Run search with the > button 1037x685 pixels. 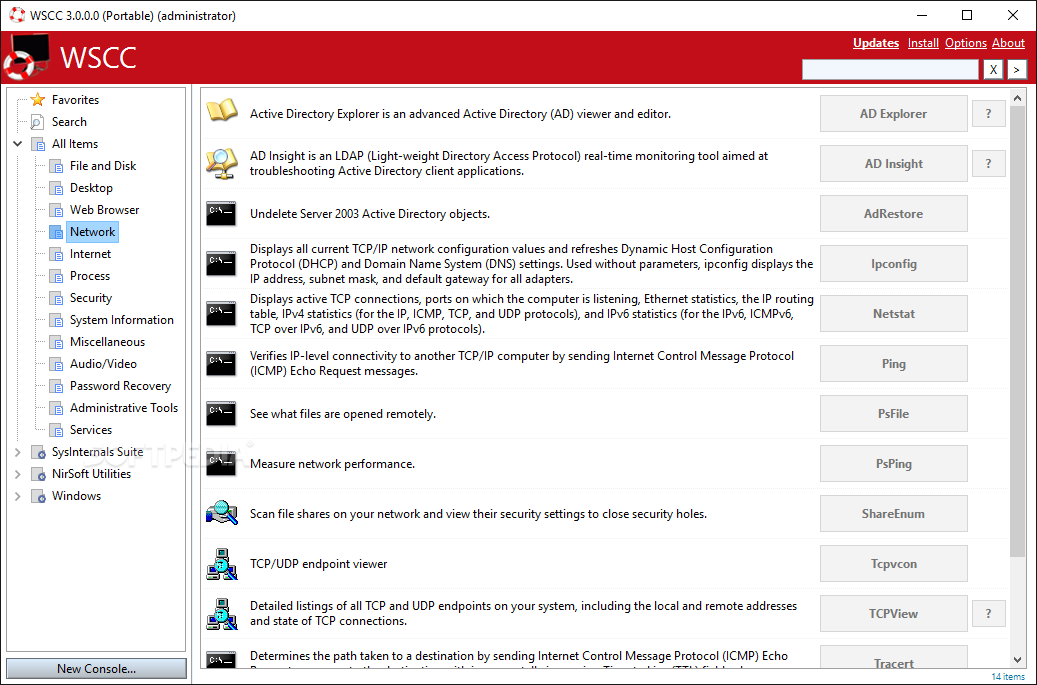[1016, 69]
